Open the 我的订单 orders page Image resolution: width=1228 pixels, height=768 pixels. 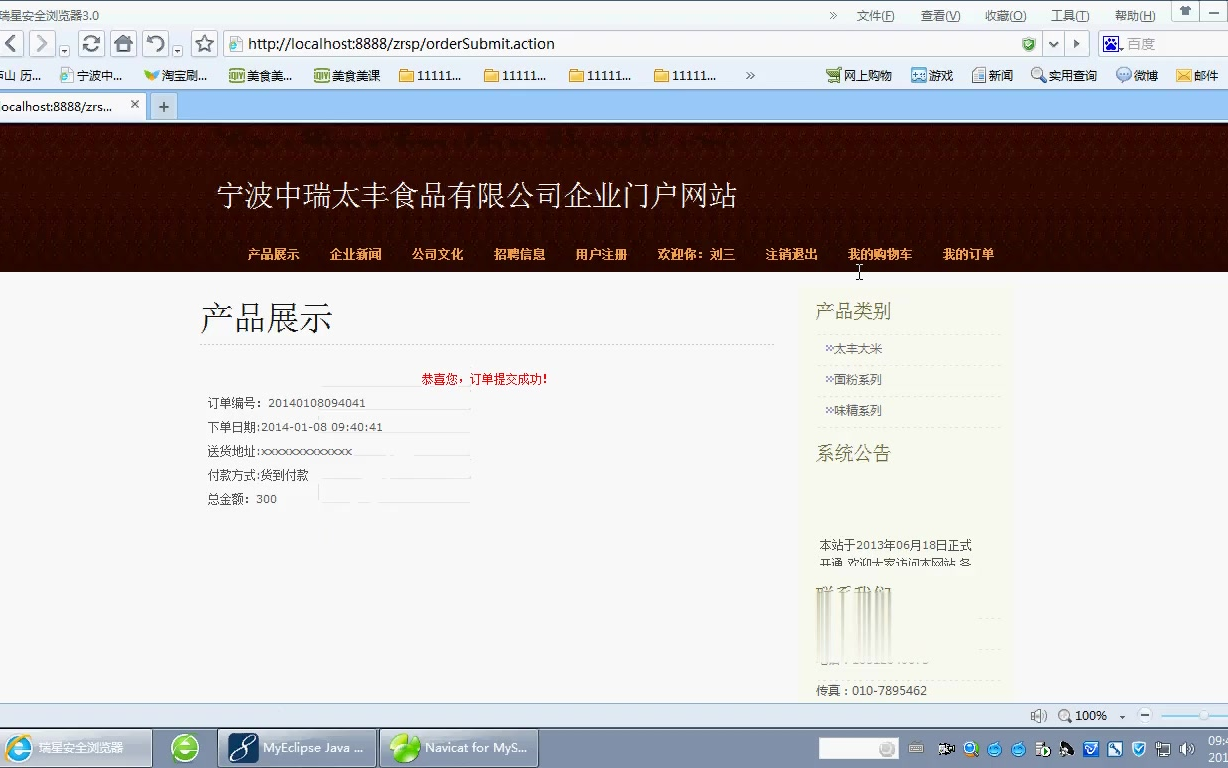tap(967, 254)
